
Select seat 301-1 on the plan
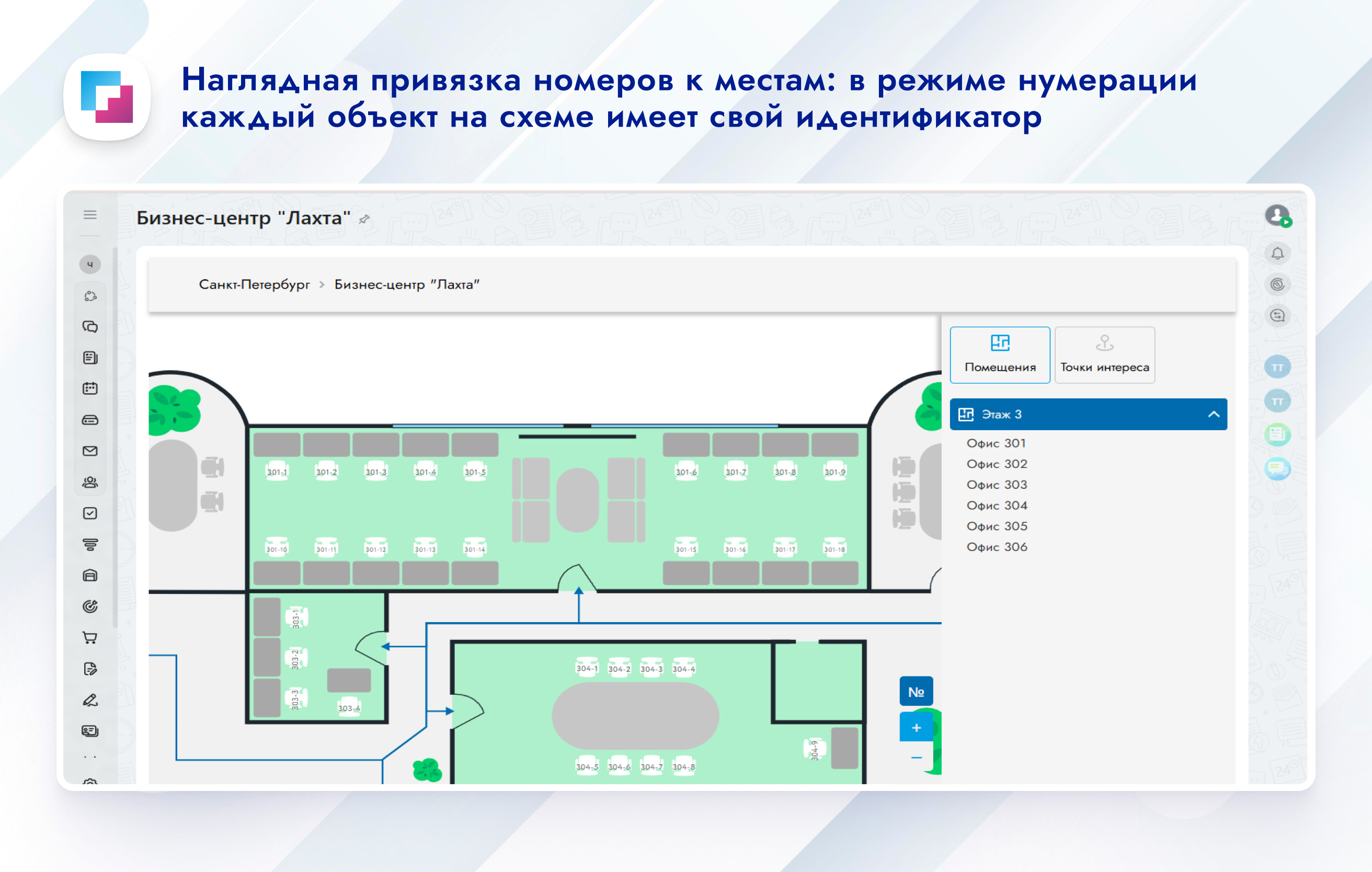pyautogui.click(x=277, y=472)
